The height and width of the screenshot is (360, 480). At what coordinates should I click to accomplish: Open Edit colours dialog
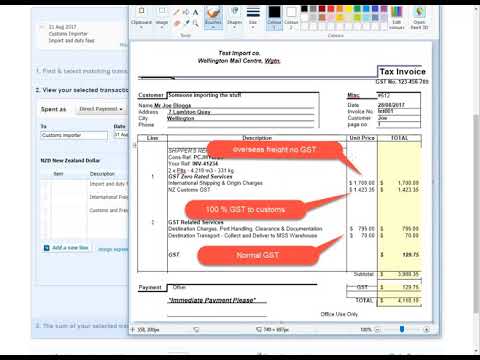tap(396, 18)
